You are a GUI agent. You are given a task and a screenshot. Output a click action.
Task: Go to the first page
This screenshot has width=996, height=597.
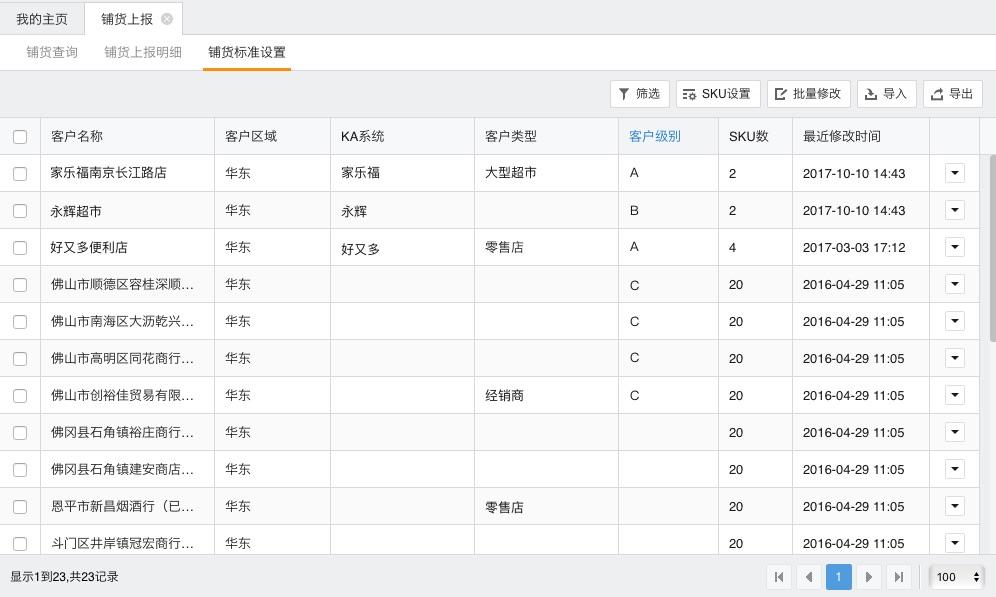(x=779, y=577)
